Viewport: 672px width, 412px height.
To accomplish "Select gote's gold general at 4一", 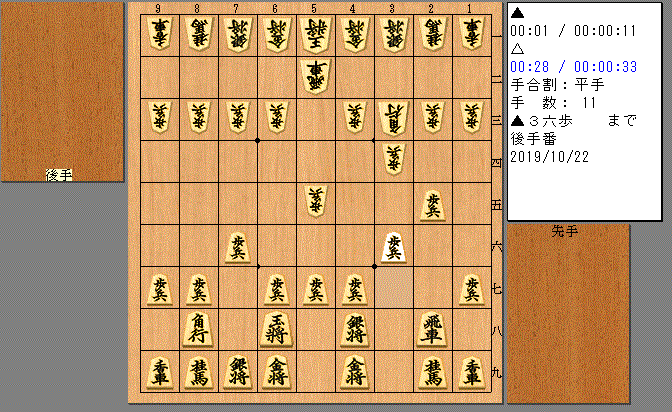I will (x=355, y=33).
